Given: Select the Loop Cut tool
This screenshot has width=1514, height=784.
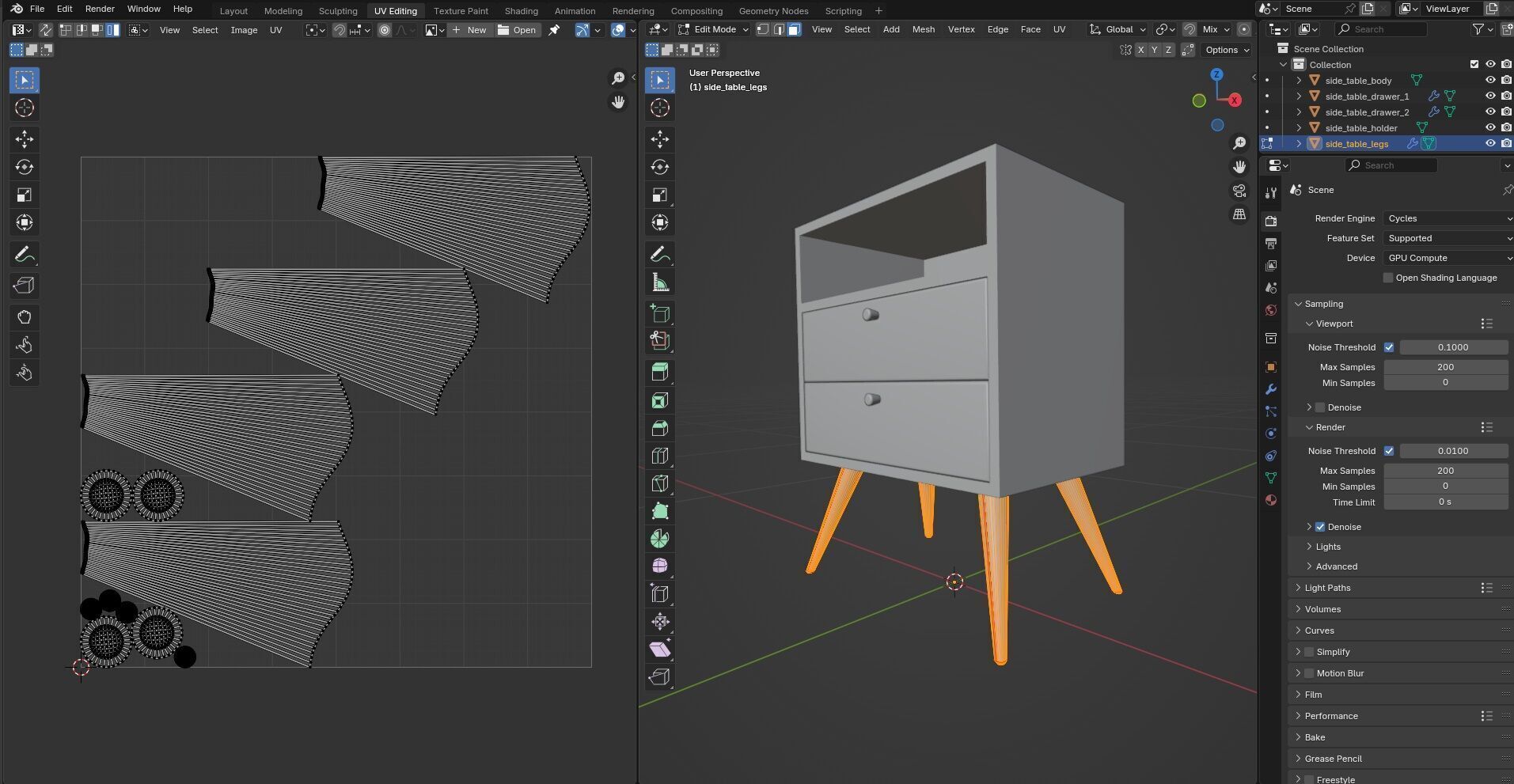Looking at the screenshot, I should coord(660,456).
